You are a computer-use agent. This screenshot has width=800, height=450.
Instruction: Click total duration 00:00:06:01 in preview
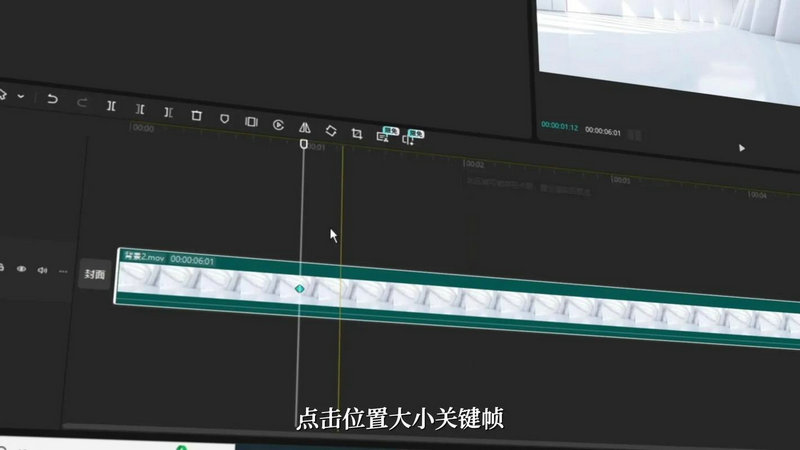pos(603,131)
